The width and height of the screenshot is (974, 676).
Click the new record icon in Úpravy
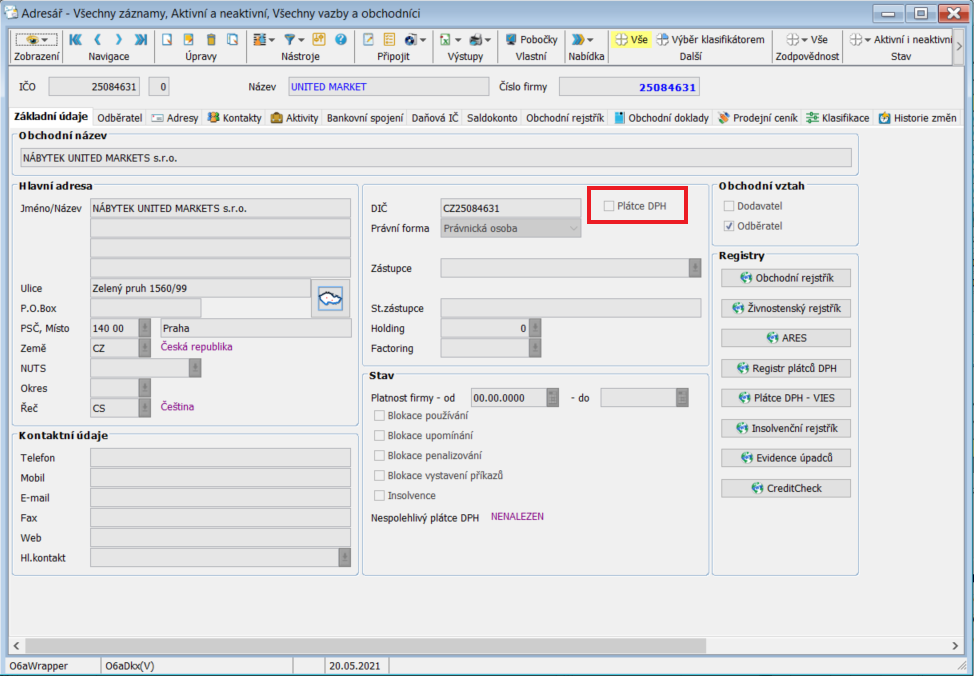click(167, 40)
